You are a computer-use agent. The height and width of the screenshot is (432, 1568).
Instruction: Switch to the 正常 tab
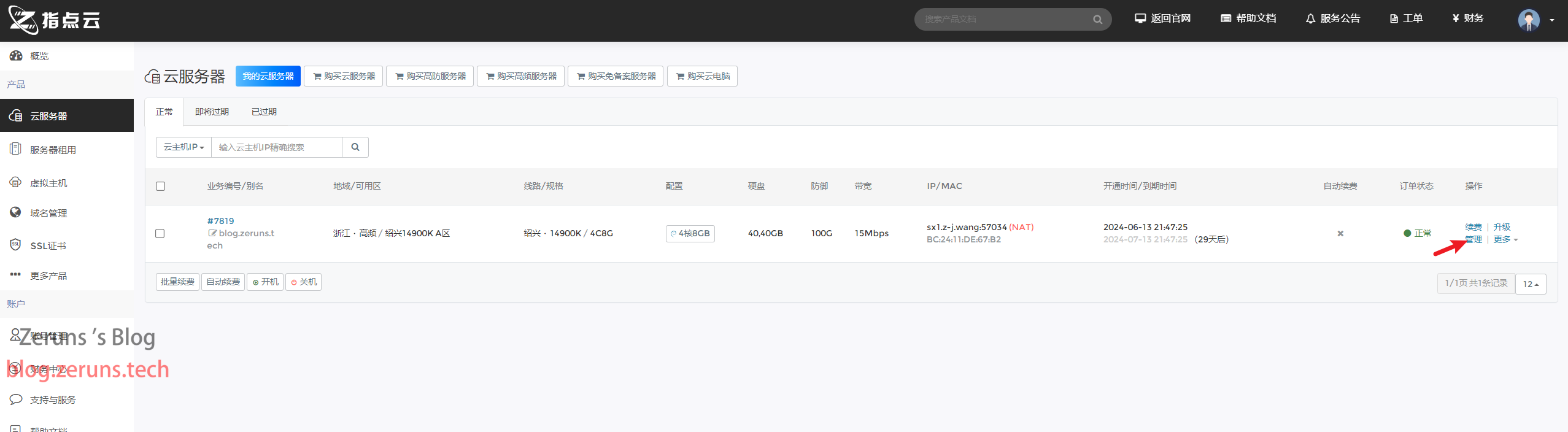[x=164, y=112]
